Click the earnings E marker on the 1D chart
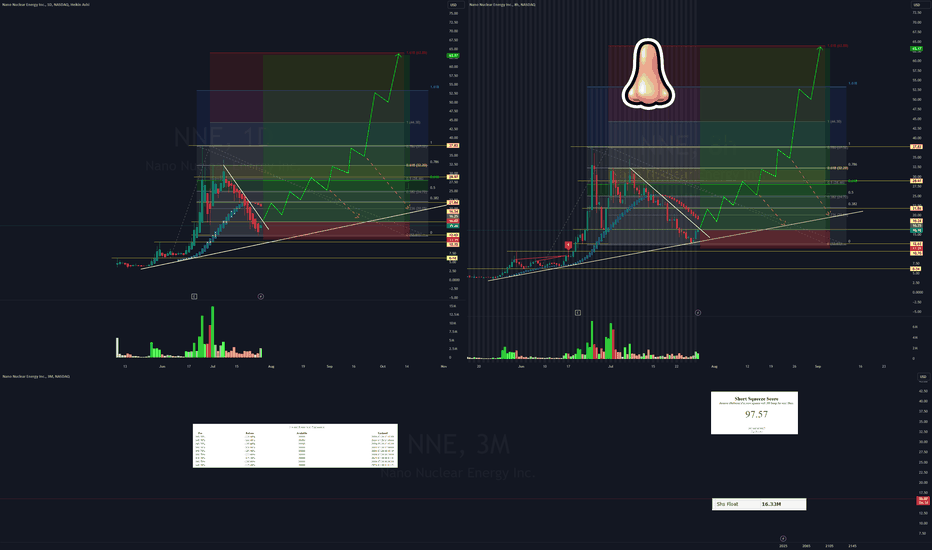This screenshot has height=550, width=932. pos(194,296)
